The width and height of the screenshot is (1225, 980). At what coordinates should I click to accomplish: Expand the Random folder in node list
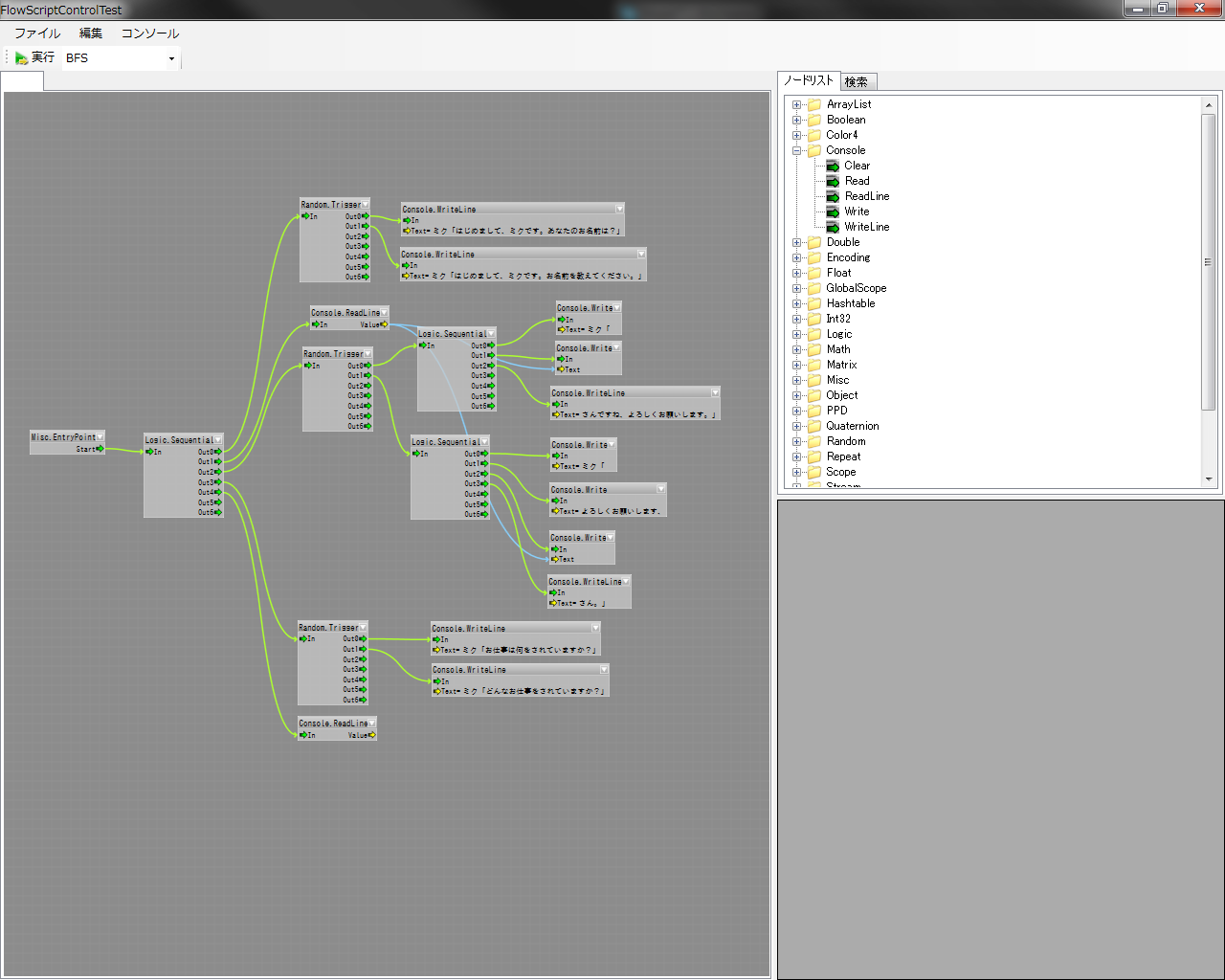pyautogui.click(x=796, y=441)
